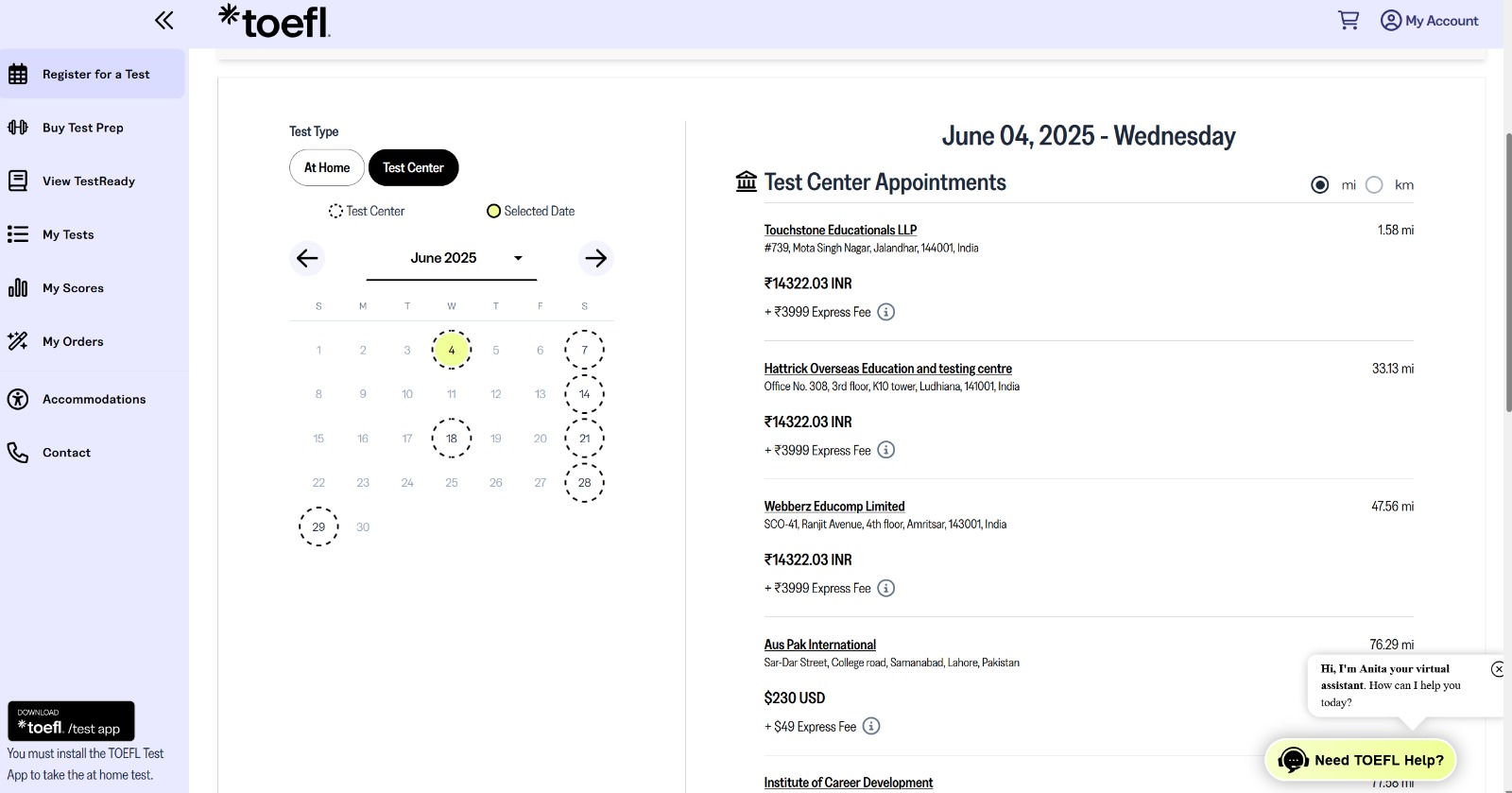Choose June 28 test date
Image resolution: width=1512 pixels, height=793 pixels.
pos(584,482)
